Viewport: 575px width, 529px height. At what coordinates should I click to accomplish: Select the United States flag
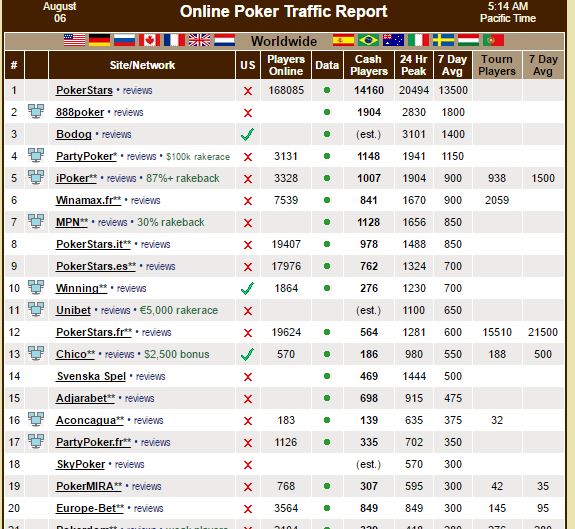[x=74, y=40]
